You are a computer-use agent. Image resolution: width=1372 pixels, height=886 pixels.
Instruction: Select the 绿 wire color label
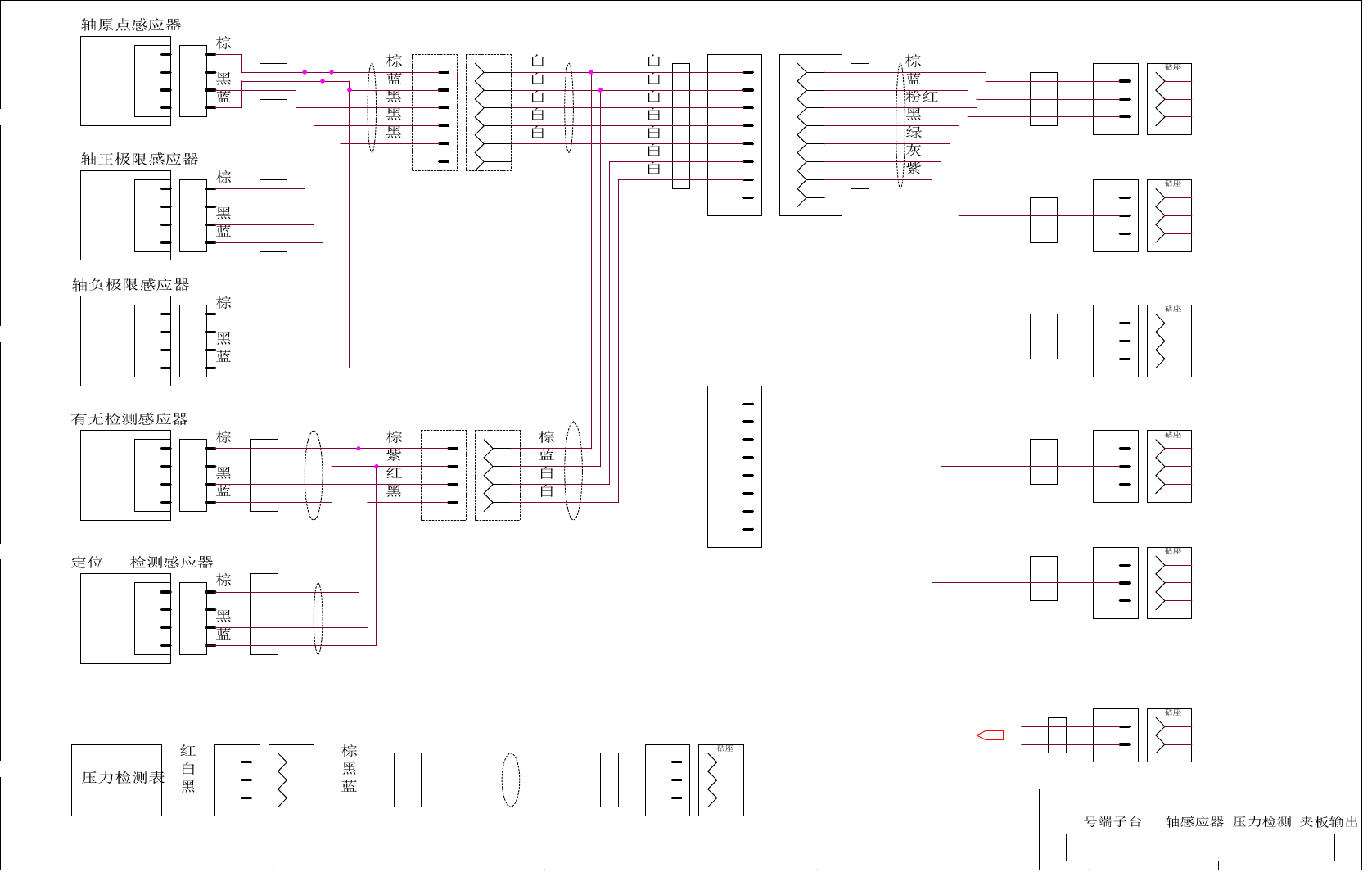[914, 133]
